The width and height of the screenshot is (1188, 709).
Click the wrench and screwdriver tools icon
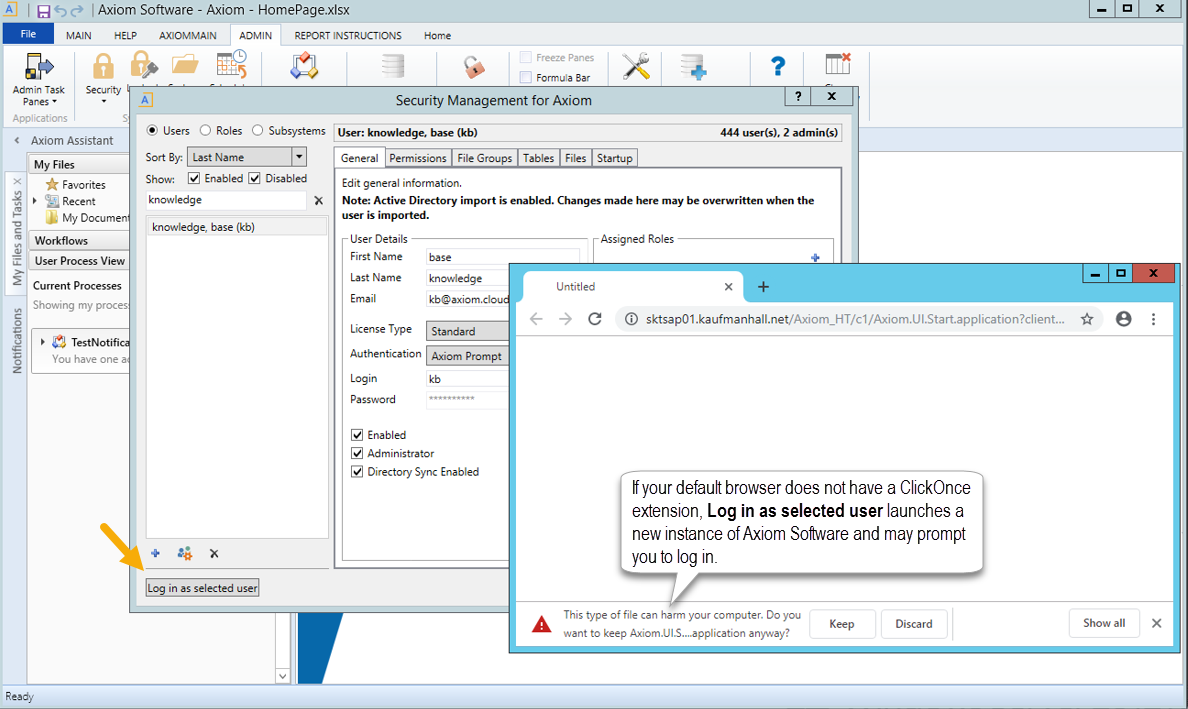coord(636,66)
